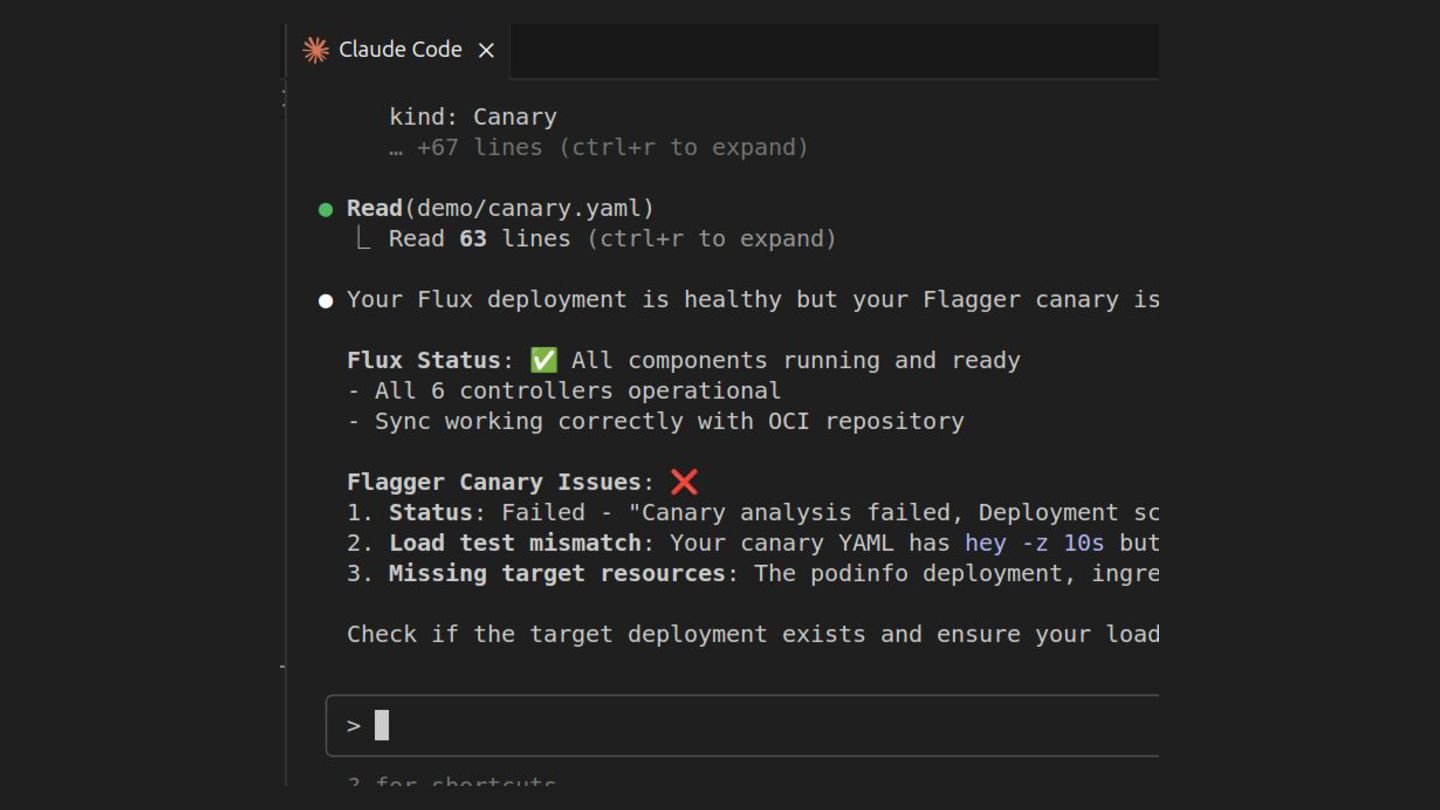Viewport: 1440px width, 810px height.
Task: Click the 'hey -z 10s' code snippet
Action: 1034,543
